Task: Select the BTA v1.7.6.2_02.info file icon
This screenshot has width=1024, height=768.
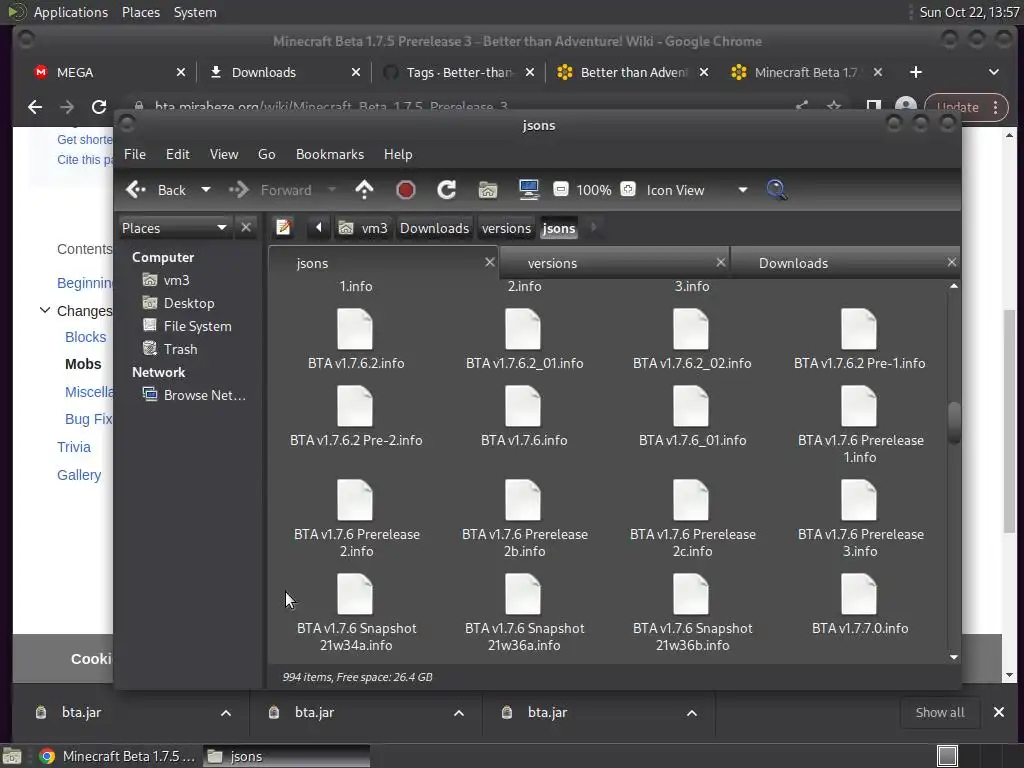Action: pyautogui.click(x=690, y=329)
